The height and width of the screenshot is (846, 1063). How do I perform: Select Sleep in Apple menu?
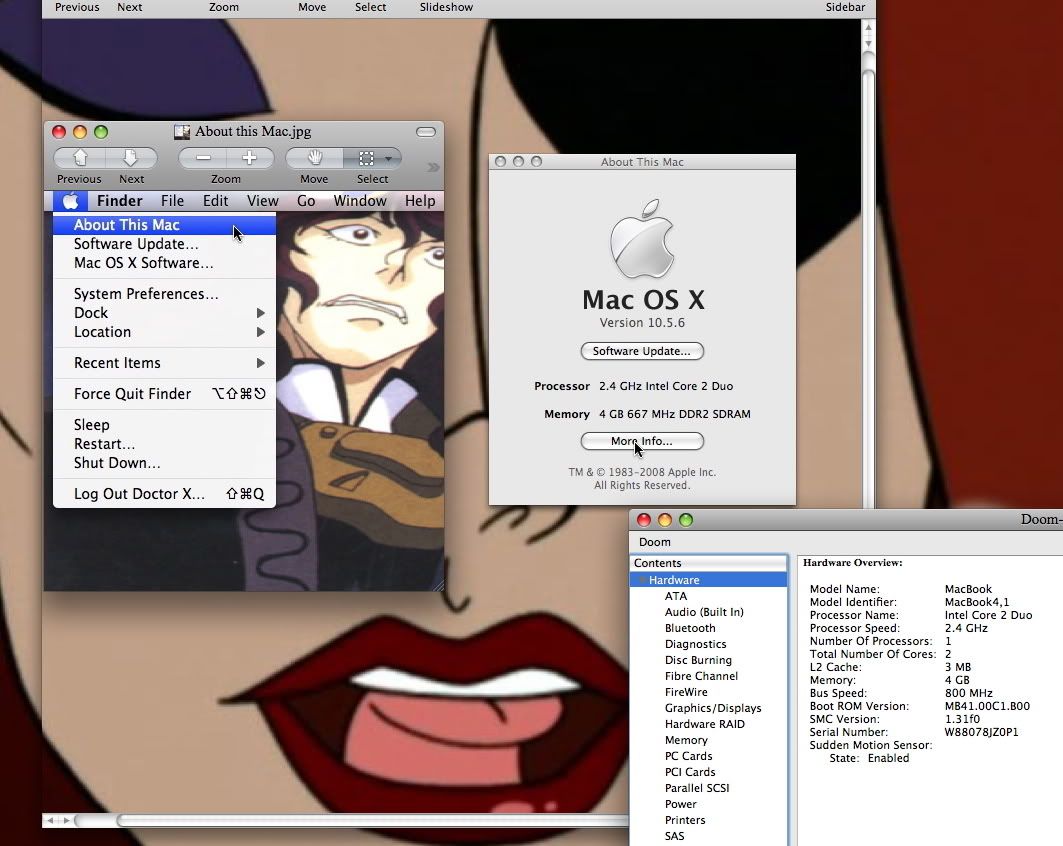point(164,424)
